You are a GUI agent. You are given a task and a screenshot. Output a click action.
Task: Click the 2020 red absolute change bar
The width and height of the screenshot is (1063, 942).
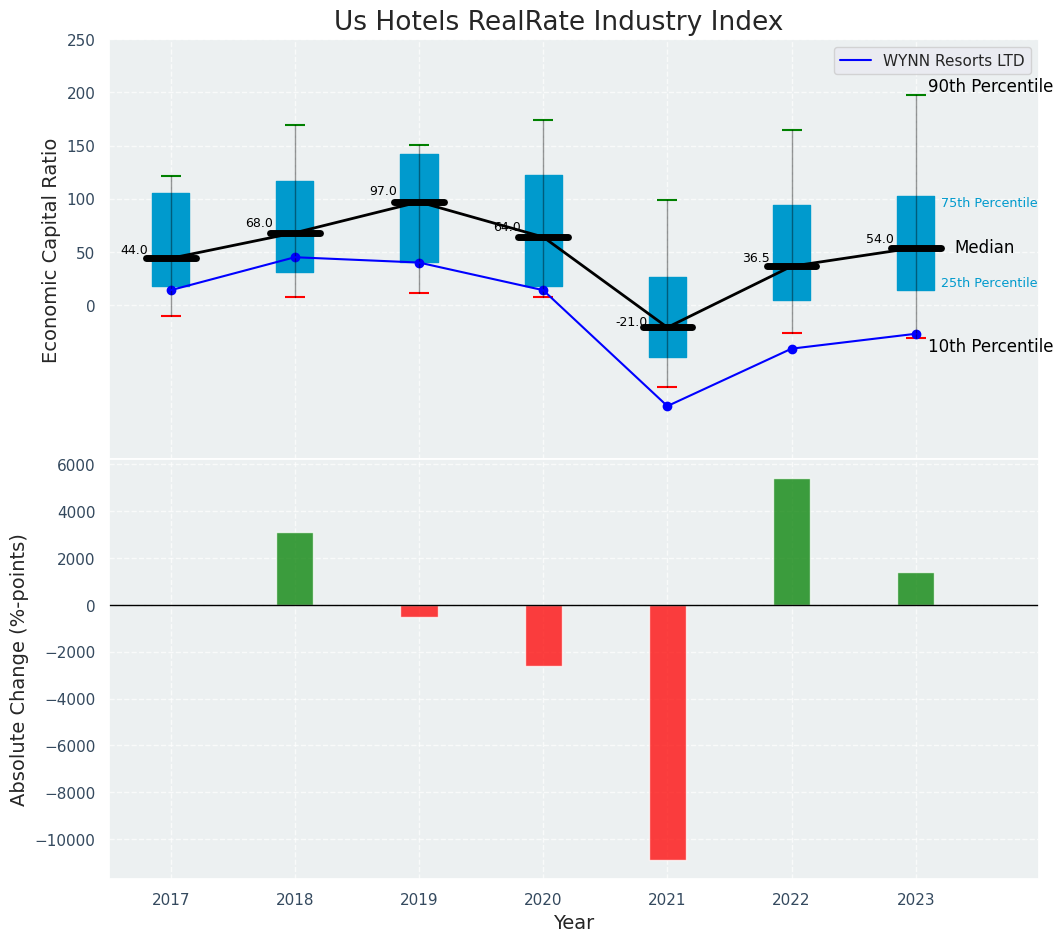(x=543, y=635)
